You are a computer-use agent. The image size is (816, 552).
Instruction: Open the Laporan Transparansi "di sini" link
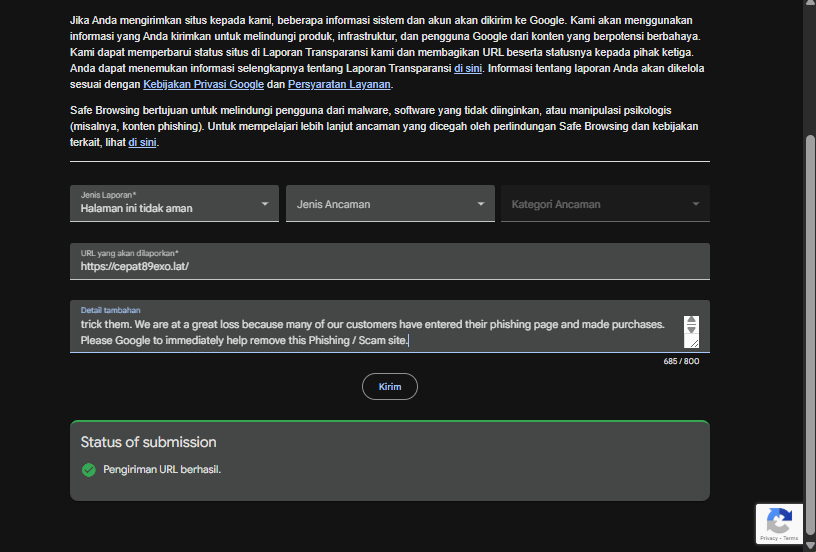(466, 68)
